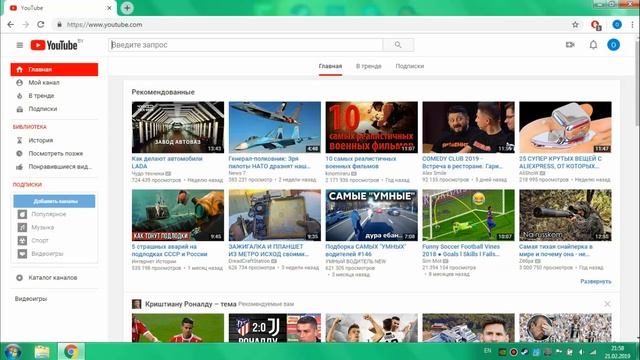Bookmark page with star icon
The height and width of the screenshot is (360, 640).
[575, 24]
